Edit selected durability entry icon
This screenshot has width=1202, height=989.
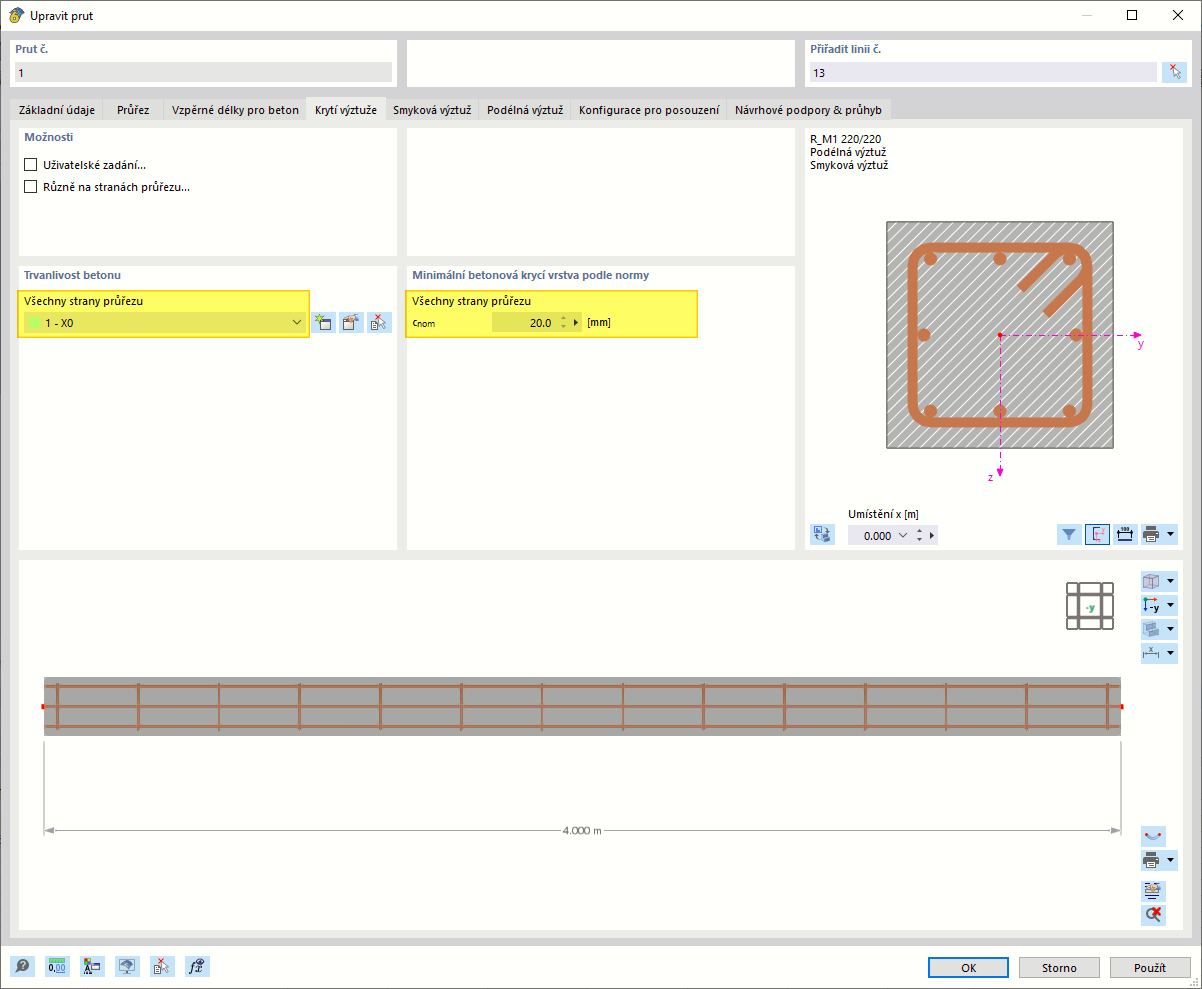(351, 322)
